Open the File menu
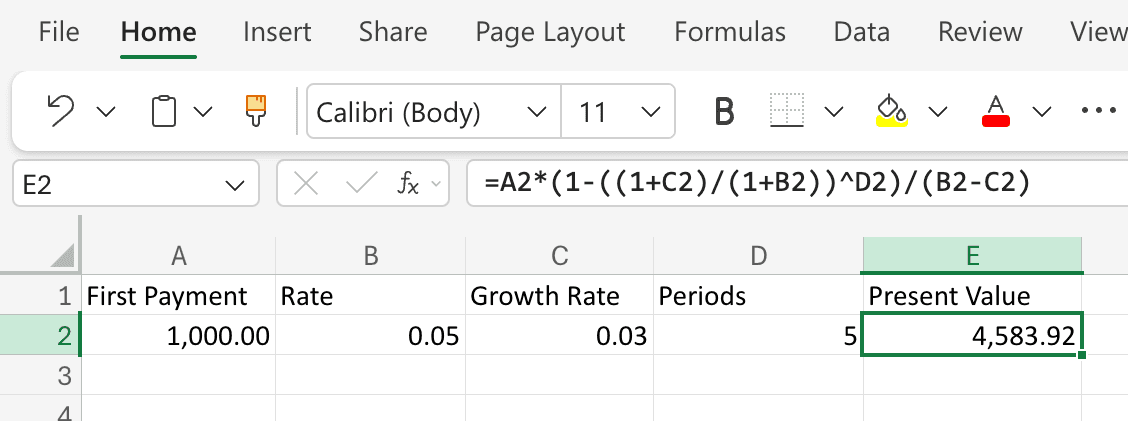1128x421 pixels. pos(59,32)
